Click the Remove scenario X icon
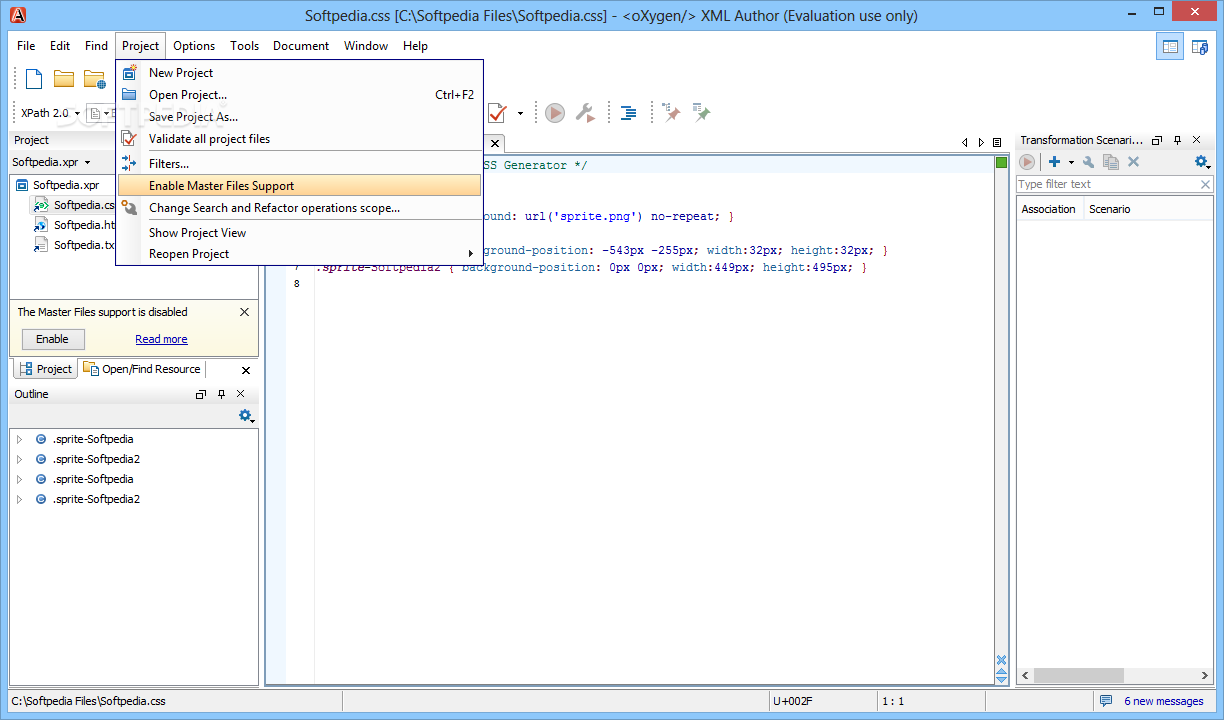Screen dimensions: 1224x720 tap(1133, 162)
